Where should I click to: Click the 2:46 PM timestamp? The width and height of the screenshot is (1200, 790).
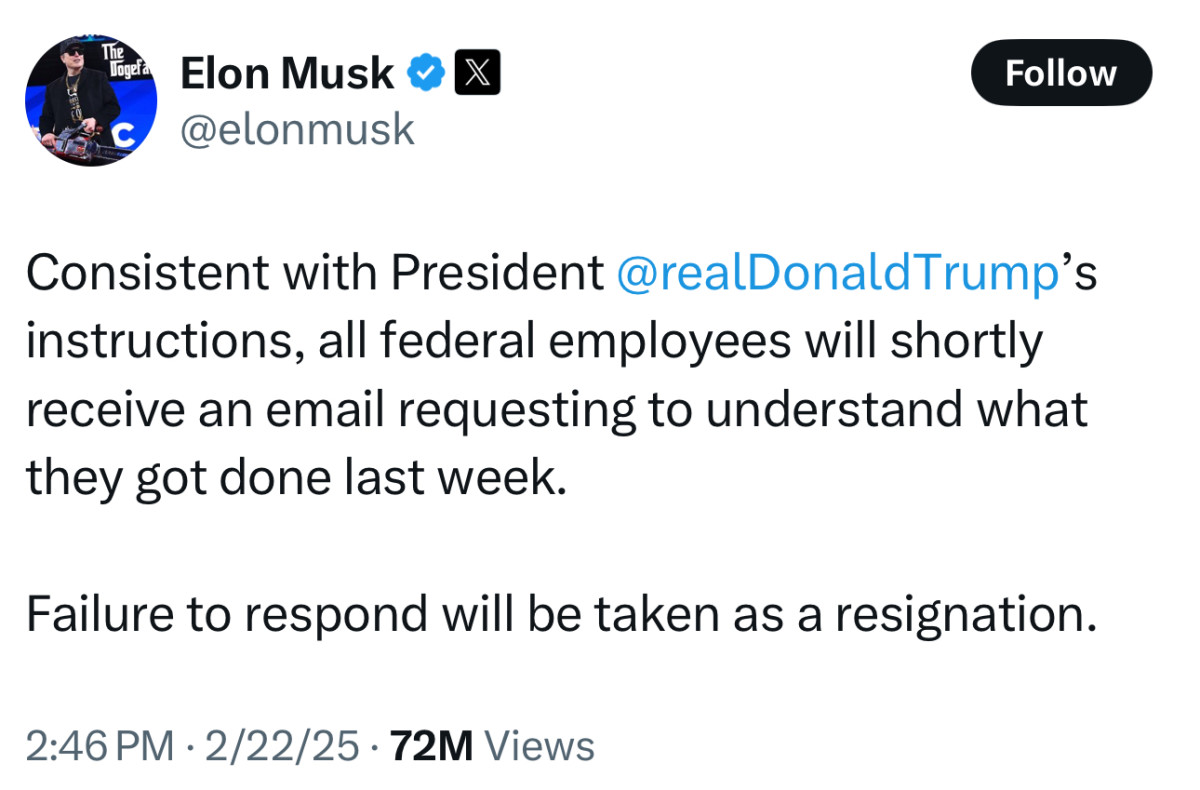click(99, 746)
